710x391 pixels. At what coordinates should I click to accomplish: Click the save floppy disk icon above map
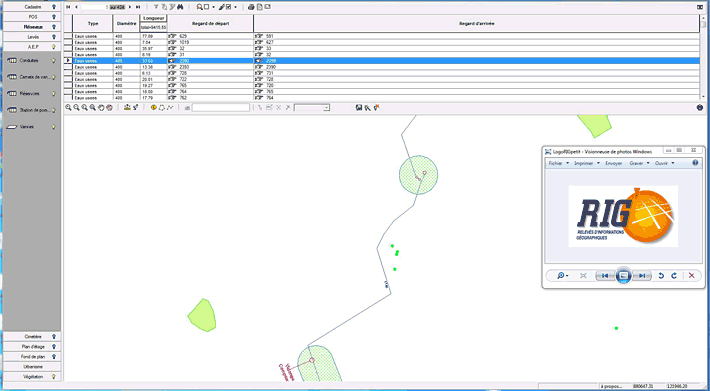pyautogui.click(x=359, y=108)
